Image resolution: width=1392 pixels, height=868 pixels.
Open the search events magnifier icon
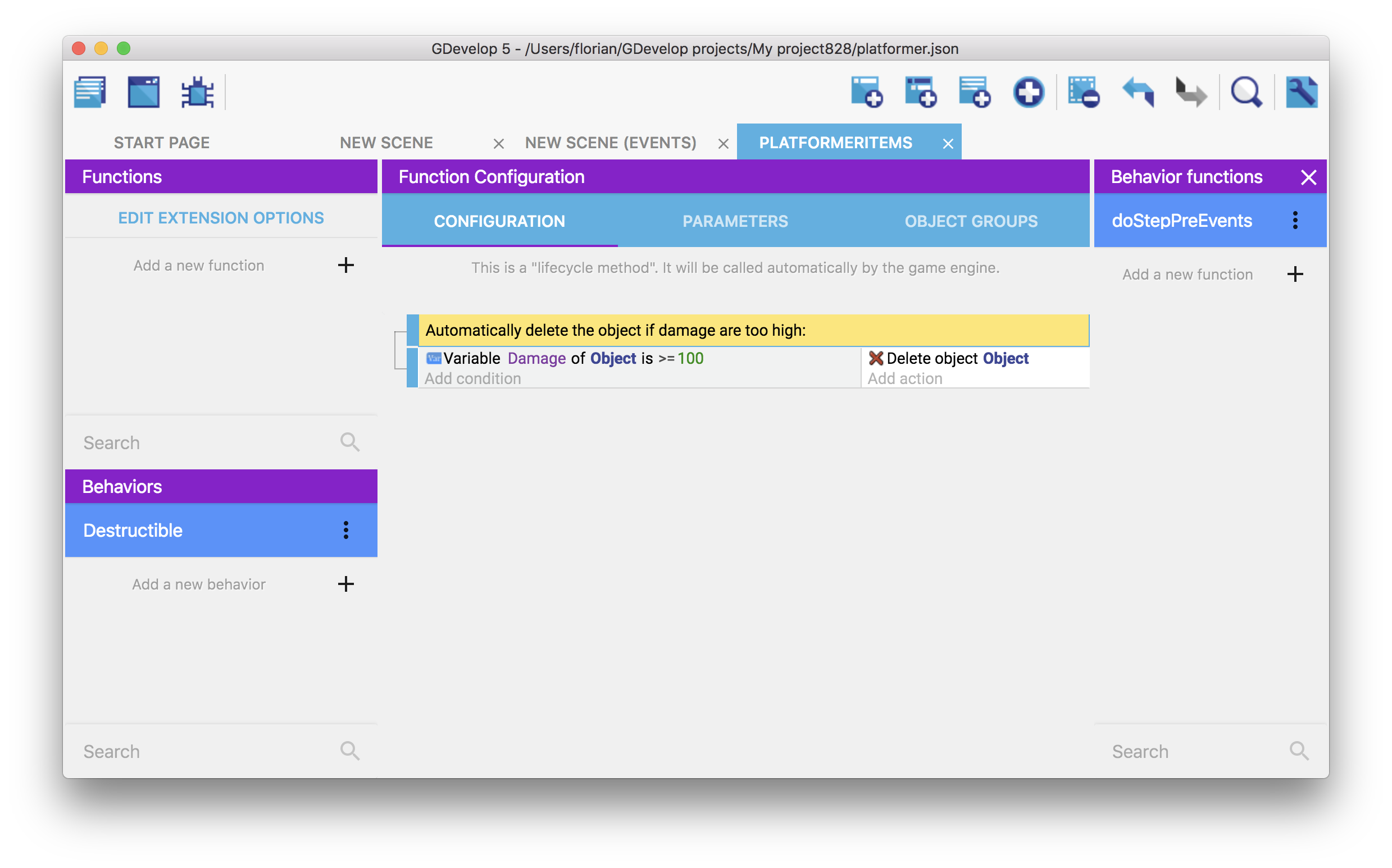coord(1245,92)
